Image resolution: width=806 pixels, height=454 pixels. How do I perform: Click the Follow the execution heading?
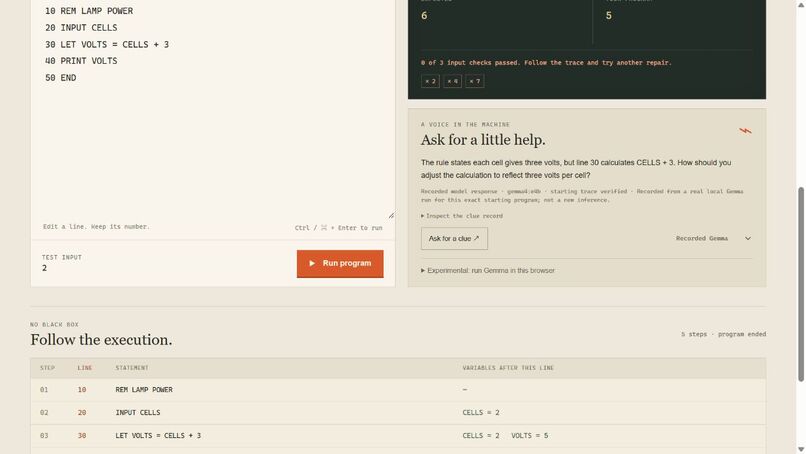101,340
